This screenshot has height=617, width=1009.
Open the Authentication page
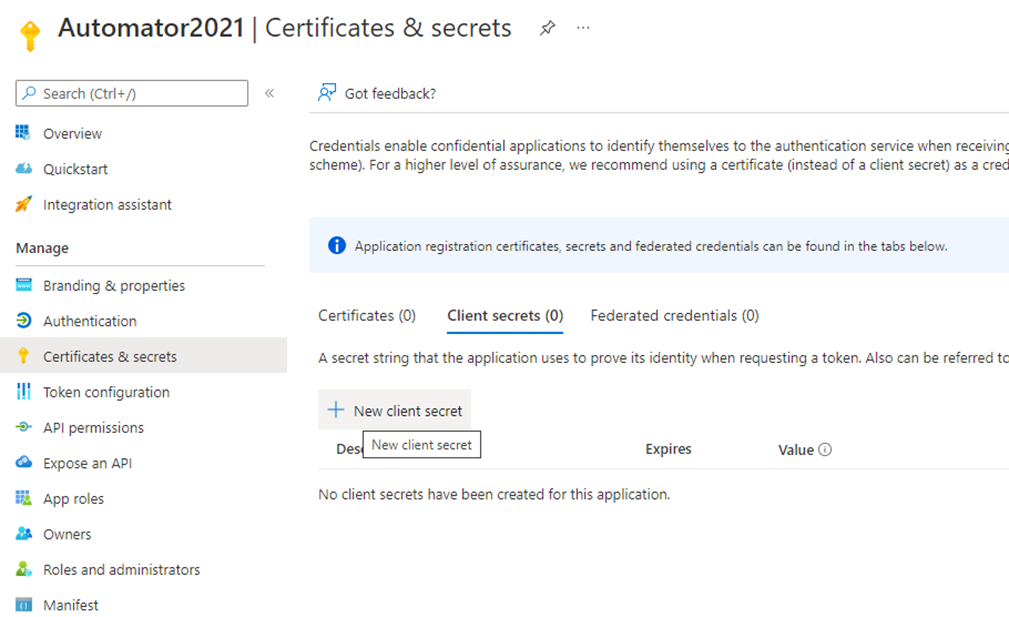pyautogui.click(x=89, y=321)
